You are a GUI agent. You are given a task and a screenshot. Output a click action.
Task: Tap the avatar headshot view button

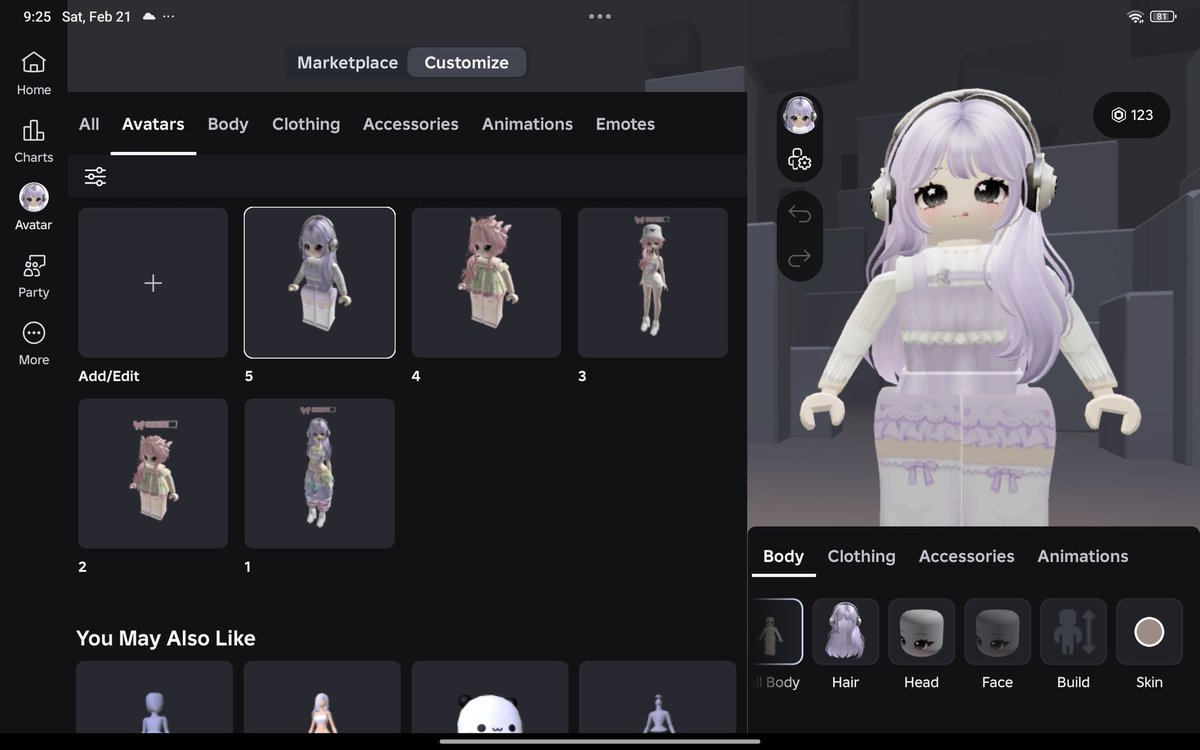[799, 116]
